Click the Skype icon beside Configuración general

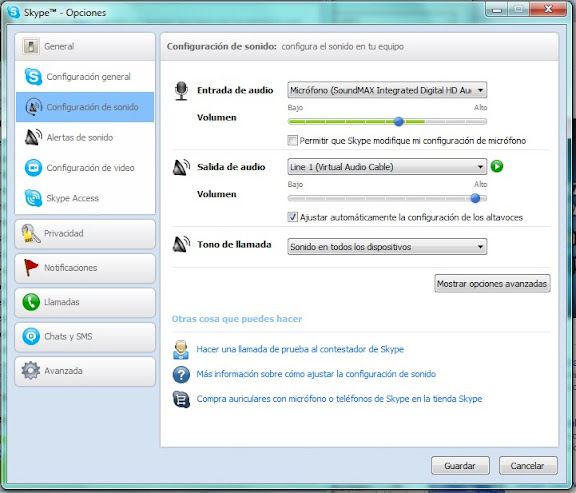(x=33, y=76)
